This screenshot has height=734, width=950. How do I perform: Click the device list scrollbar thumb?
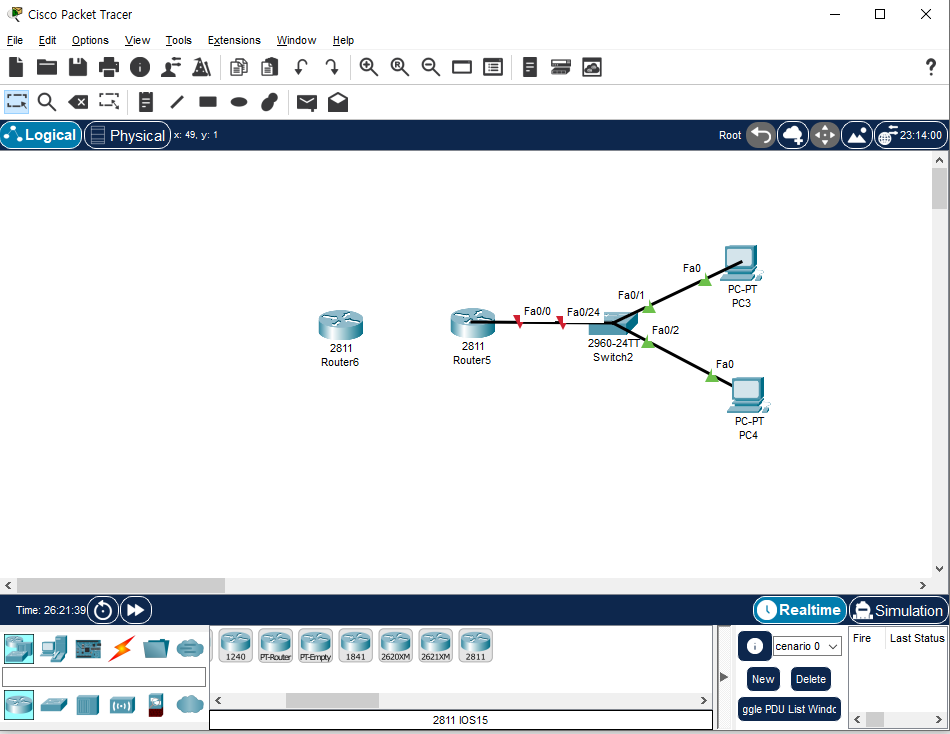[x=332, y=700]
